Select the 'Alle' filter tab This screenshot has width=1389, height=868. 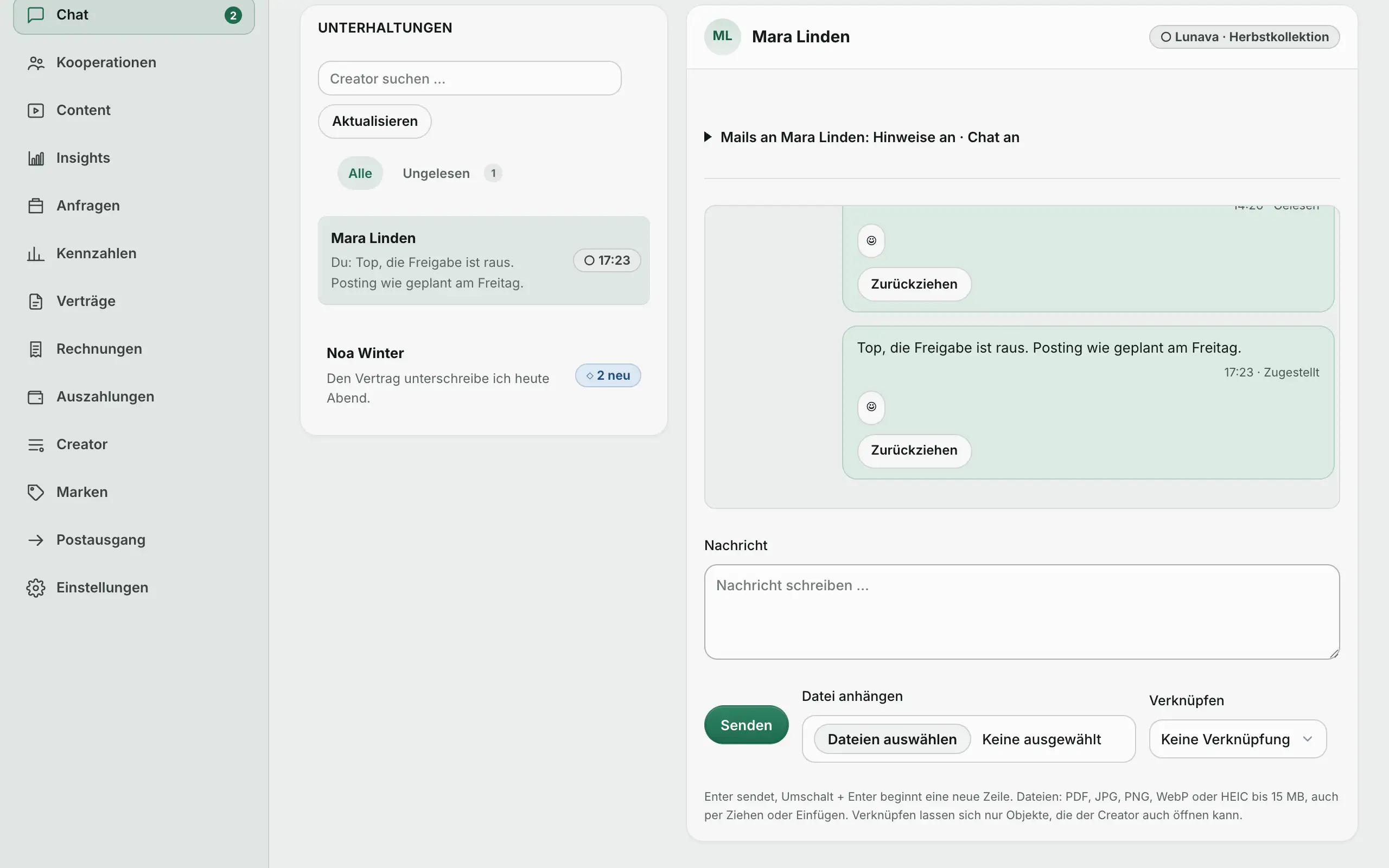360,174
